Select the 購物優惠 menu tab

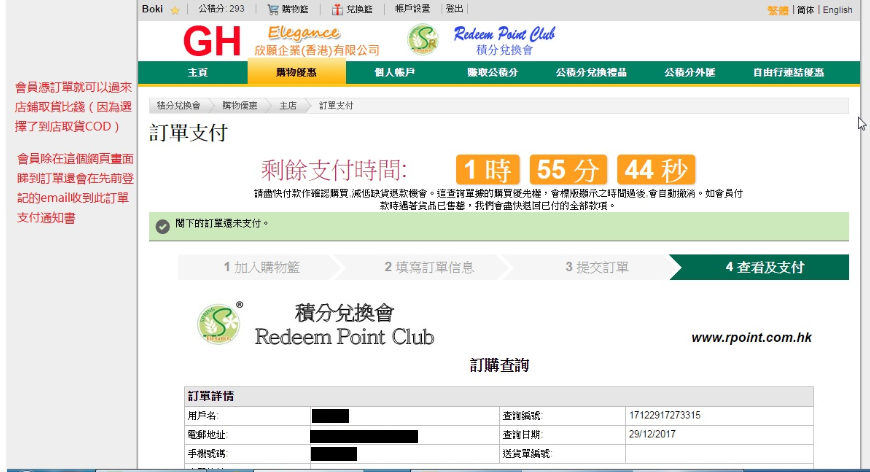296,73
